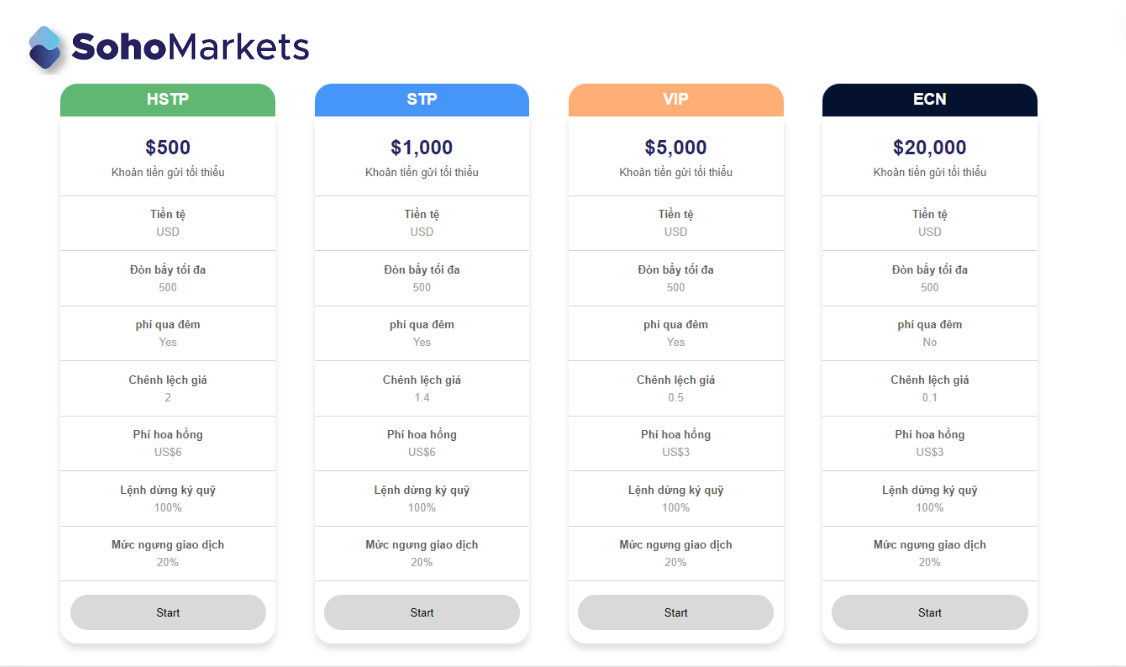The height and width of the screenshot is (667, 1126).
Task: Click the $500 minimum deposit amount
Action: (168, 148)
